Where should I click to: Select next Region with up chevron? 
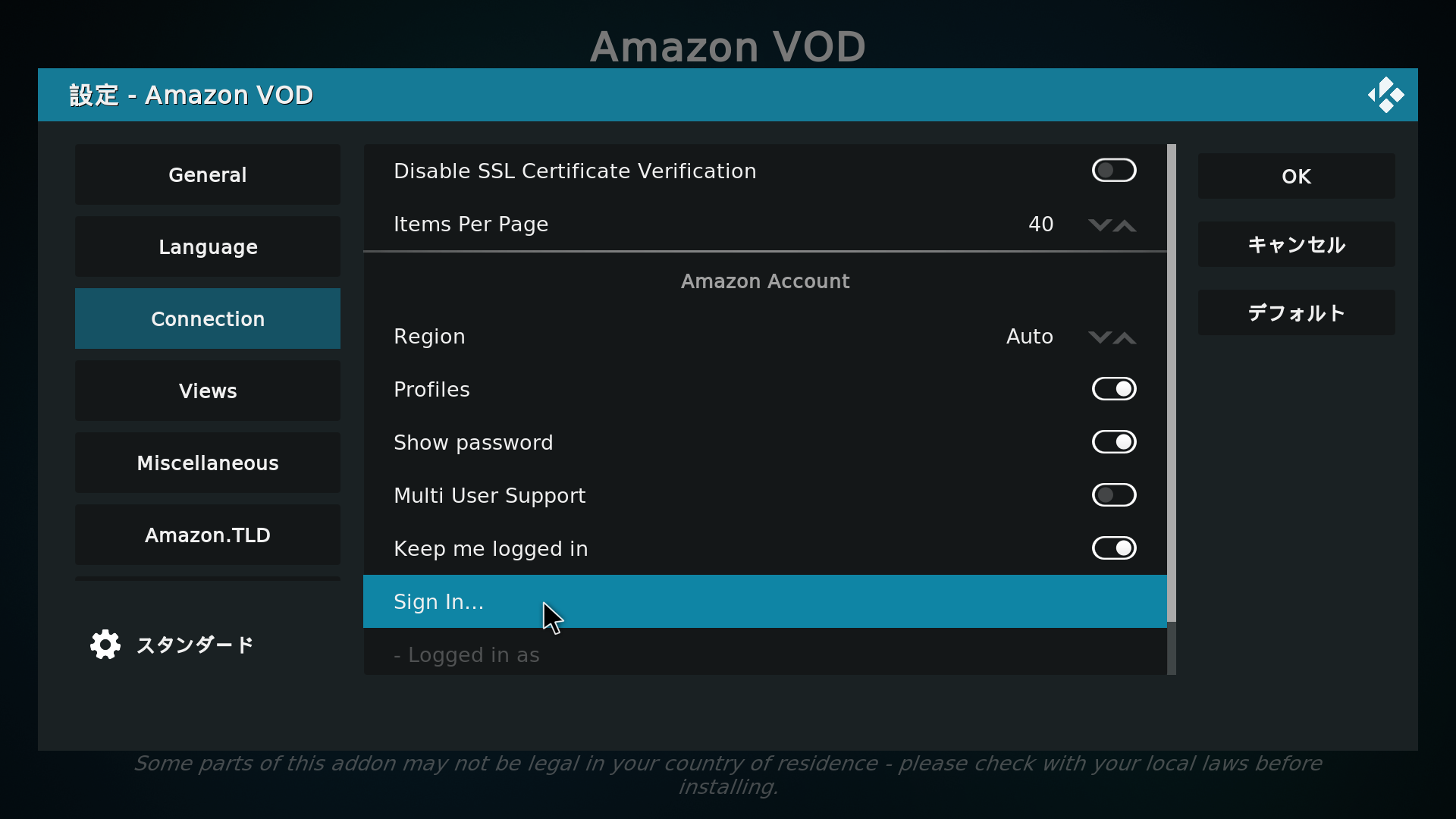1125,337
